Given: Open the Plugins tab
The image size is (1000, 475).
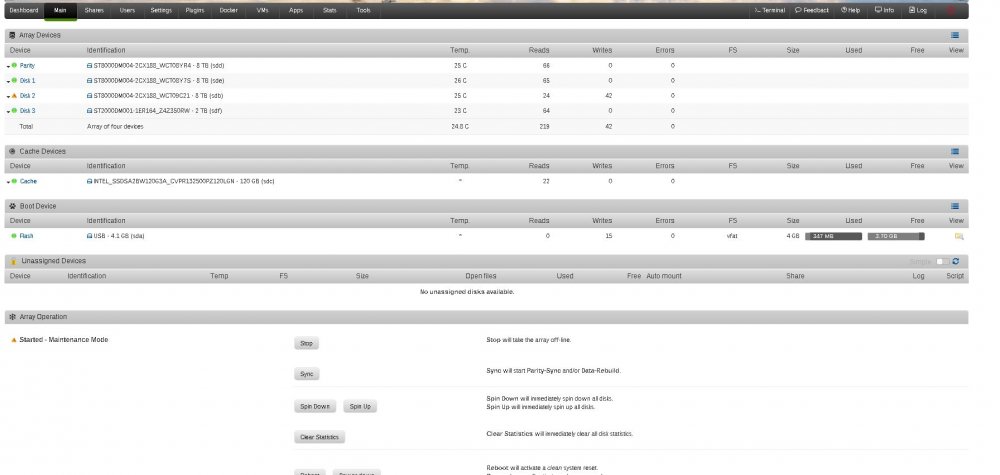Looking at the screenshot, I should (195, 10).
